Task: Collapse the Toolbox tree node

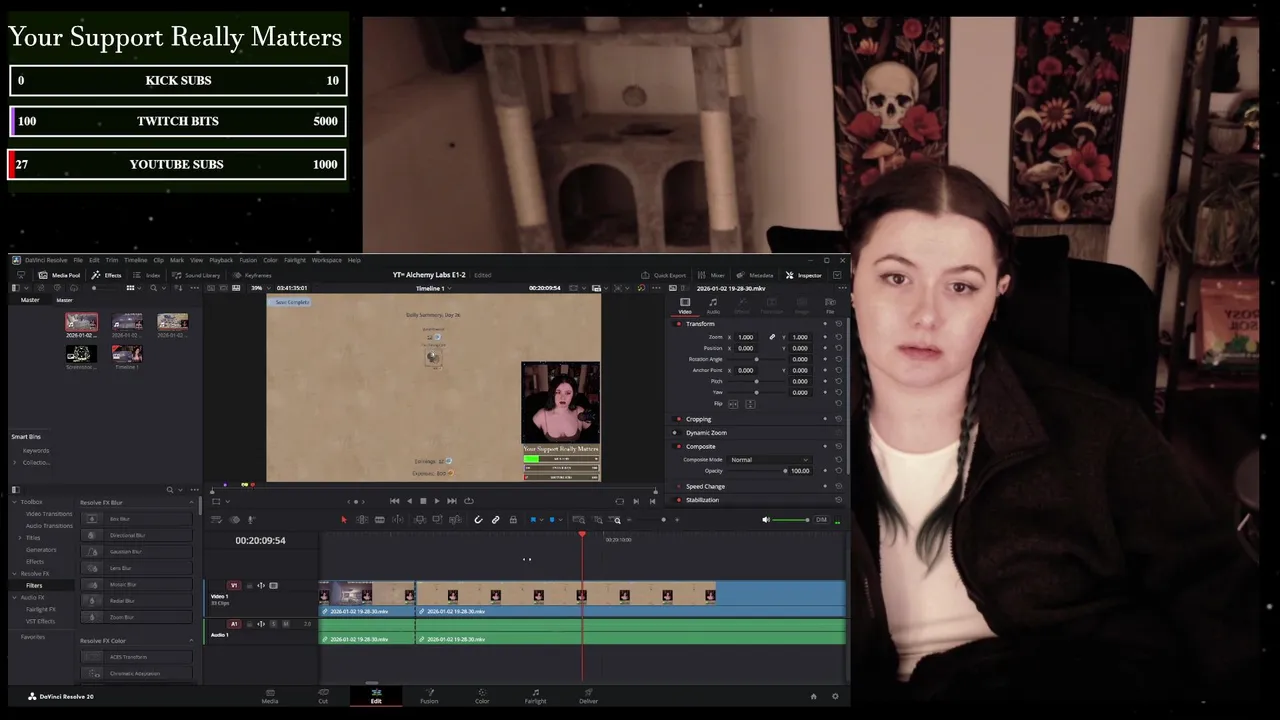Action: coord(15,502)
